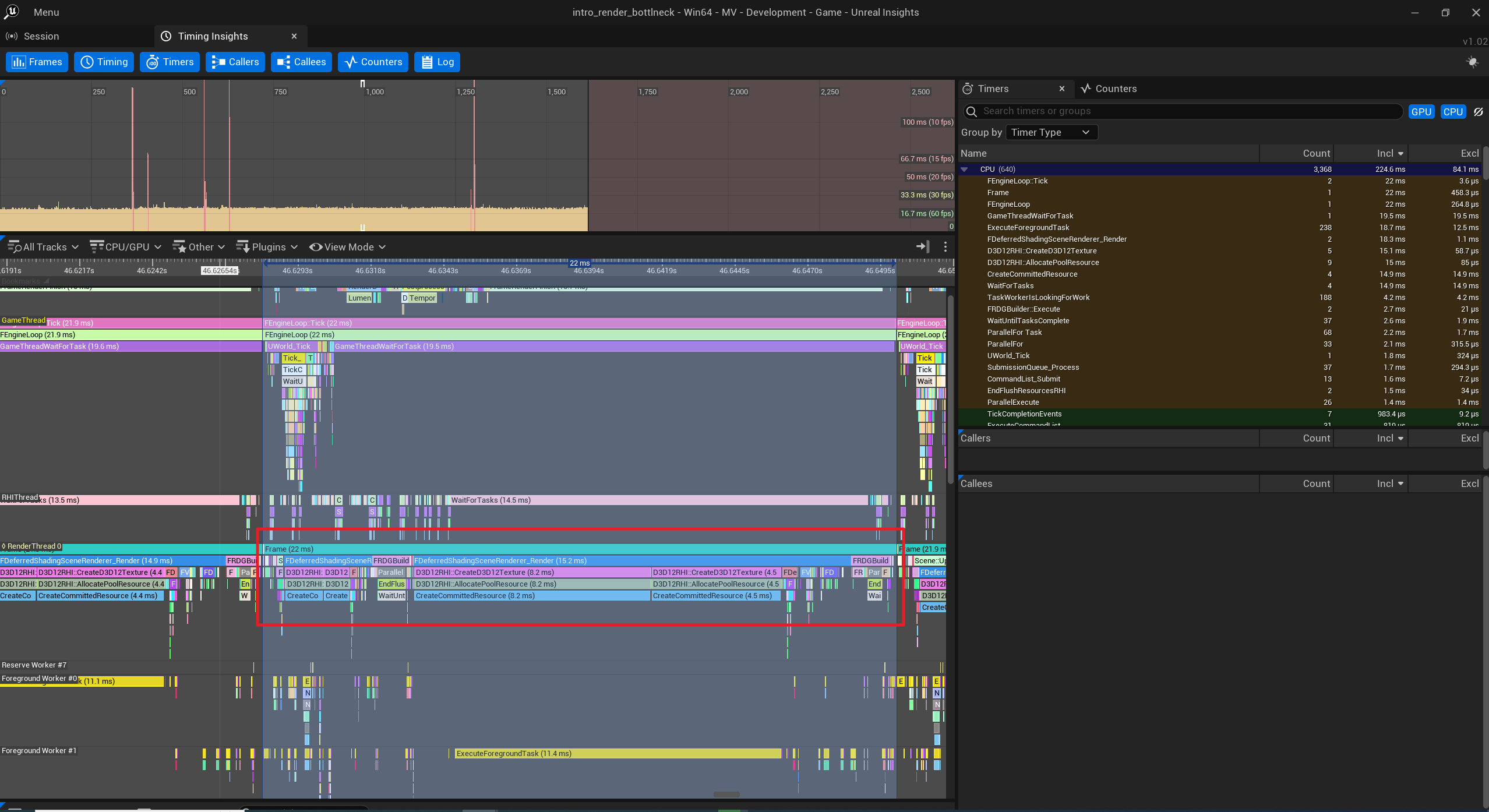
Task: Toggle the CPU timers filter
Action: [1453, 112]
